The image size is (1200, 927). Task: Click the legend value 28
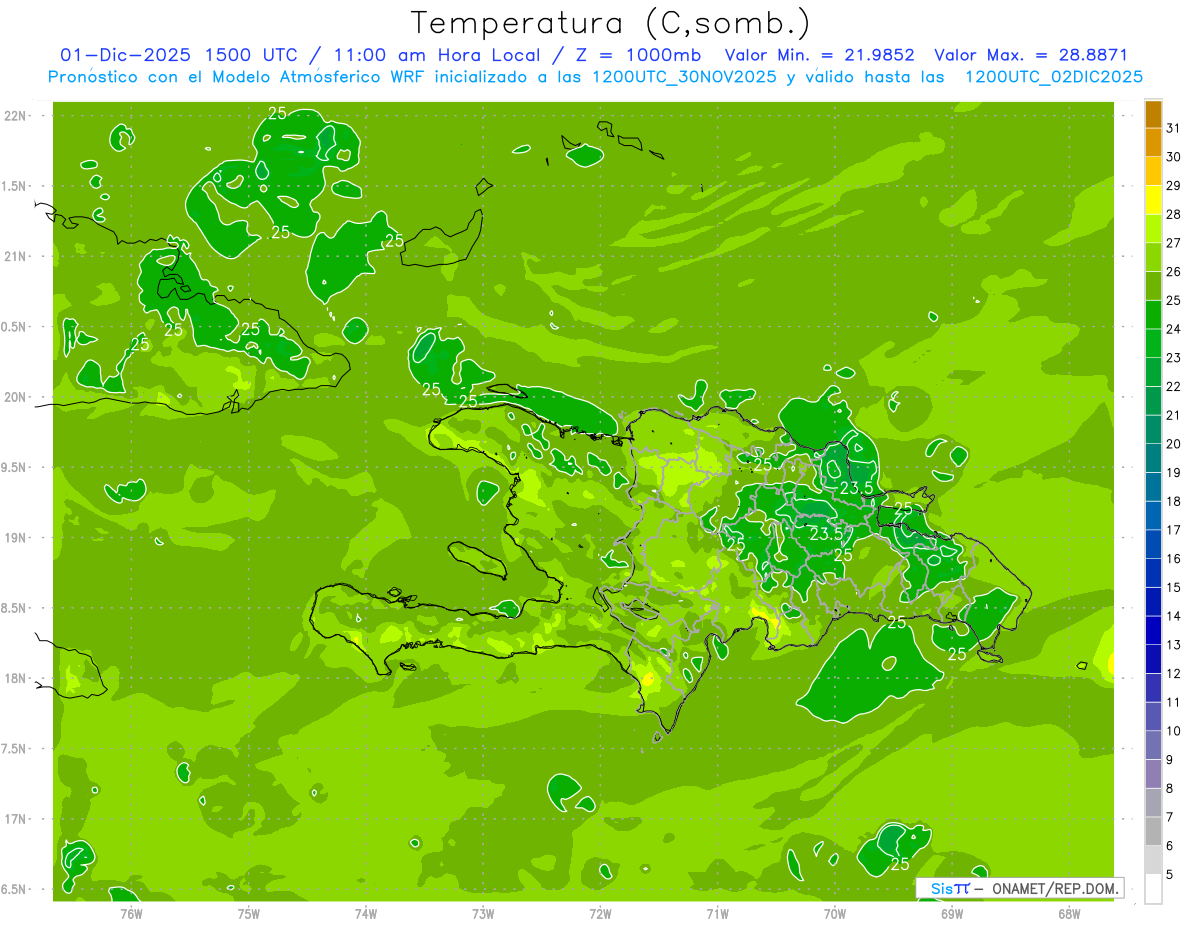tap(1174, 214)
